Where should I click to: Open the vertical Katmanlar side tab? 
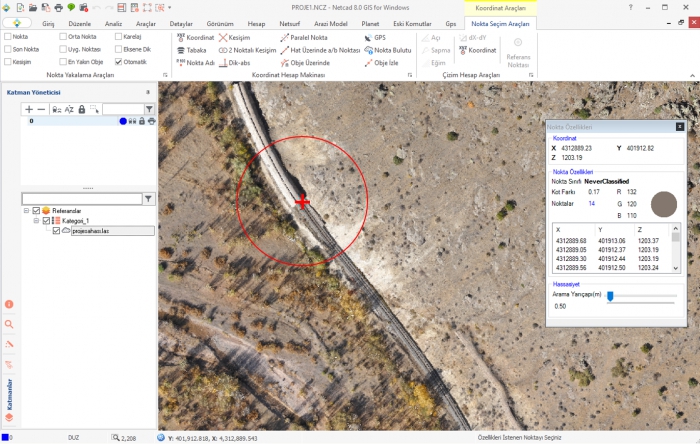(9, 399)
